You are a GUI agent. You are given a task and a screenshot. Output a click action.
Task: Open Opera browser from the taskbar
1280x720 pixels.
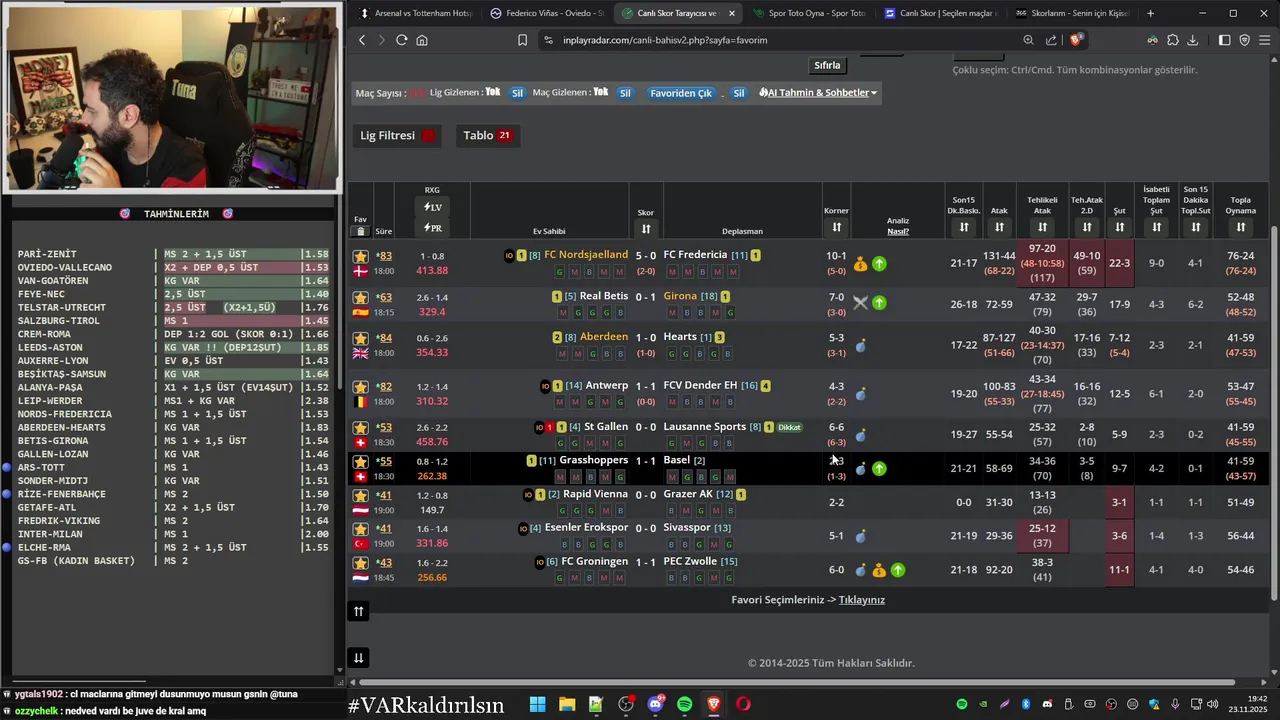click(x=743, y=704)
